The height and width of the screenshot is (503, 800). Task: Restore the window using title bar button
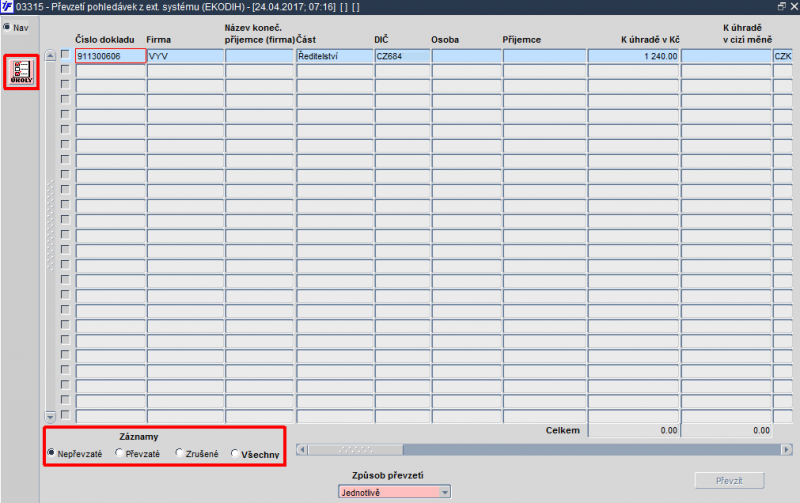click(x=781, y=7)
